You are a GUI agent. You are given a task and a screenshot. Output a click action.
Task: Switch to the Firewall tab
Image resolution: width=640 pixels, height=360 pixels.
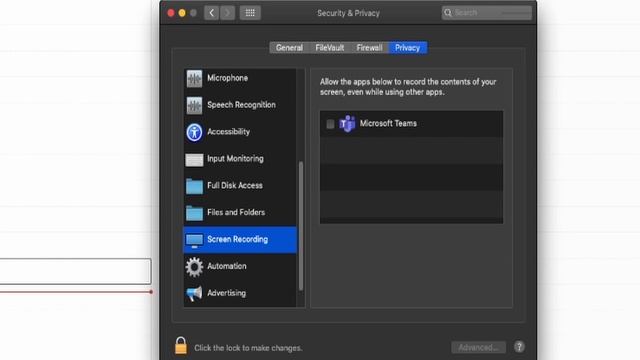pos(369,48)
